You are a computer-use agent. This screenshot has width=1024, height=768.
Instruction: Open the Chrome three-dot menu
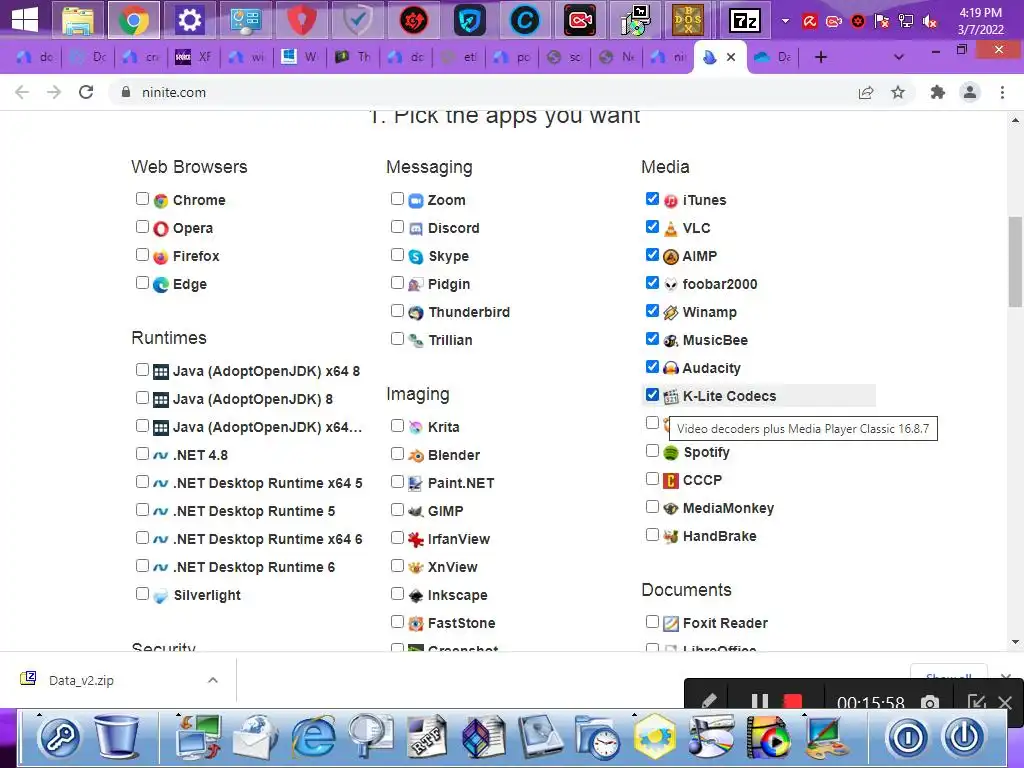point(1002,93)
